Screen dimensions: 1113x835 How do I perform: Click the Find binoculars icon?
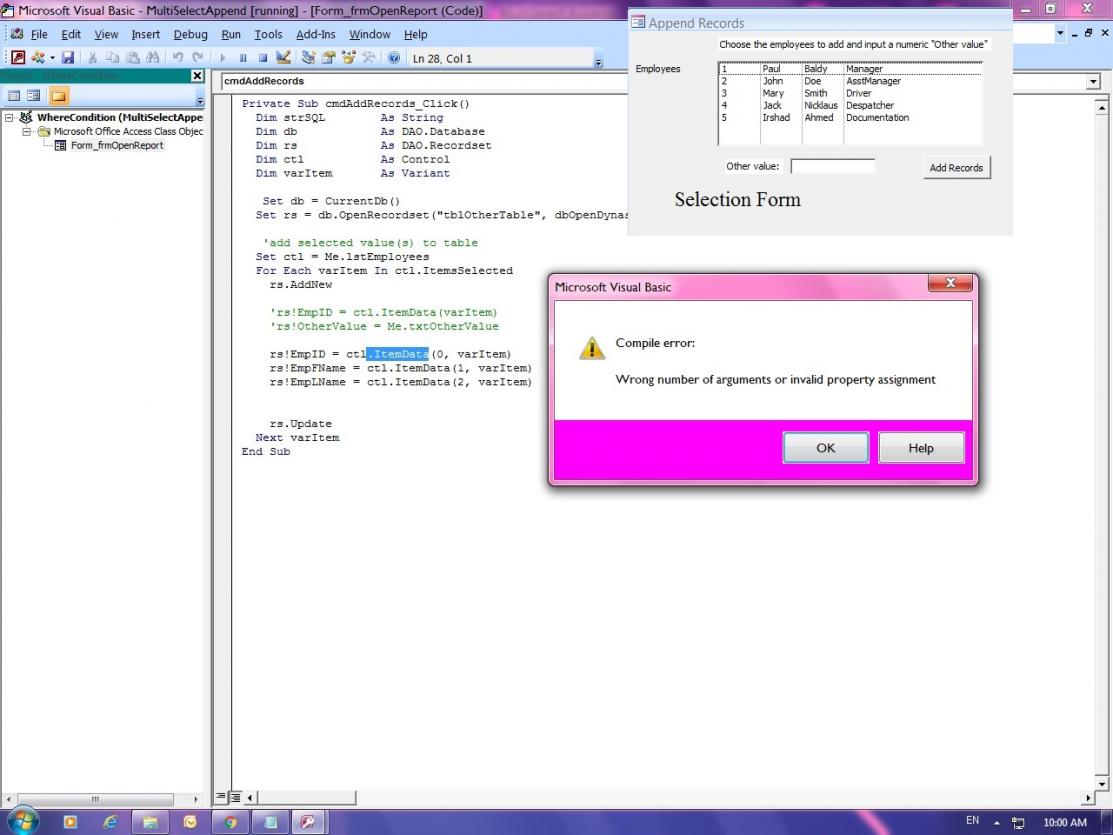[x=153, y=58]
